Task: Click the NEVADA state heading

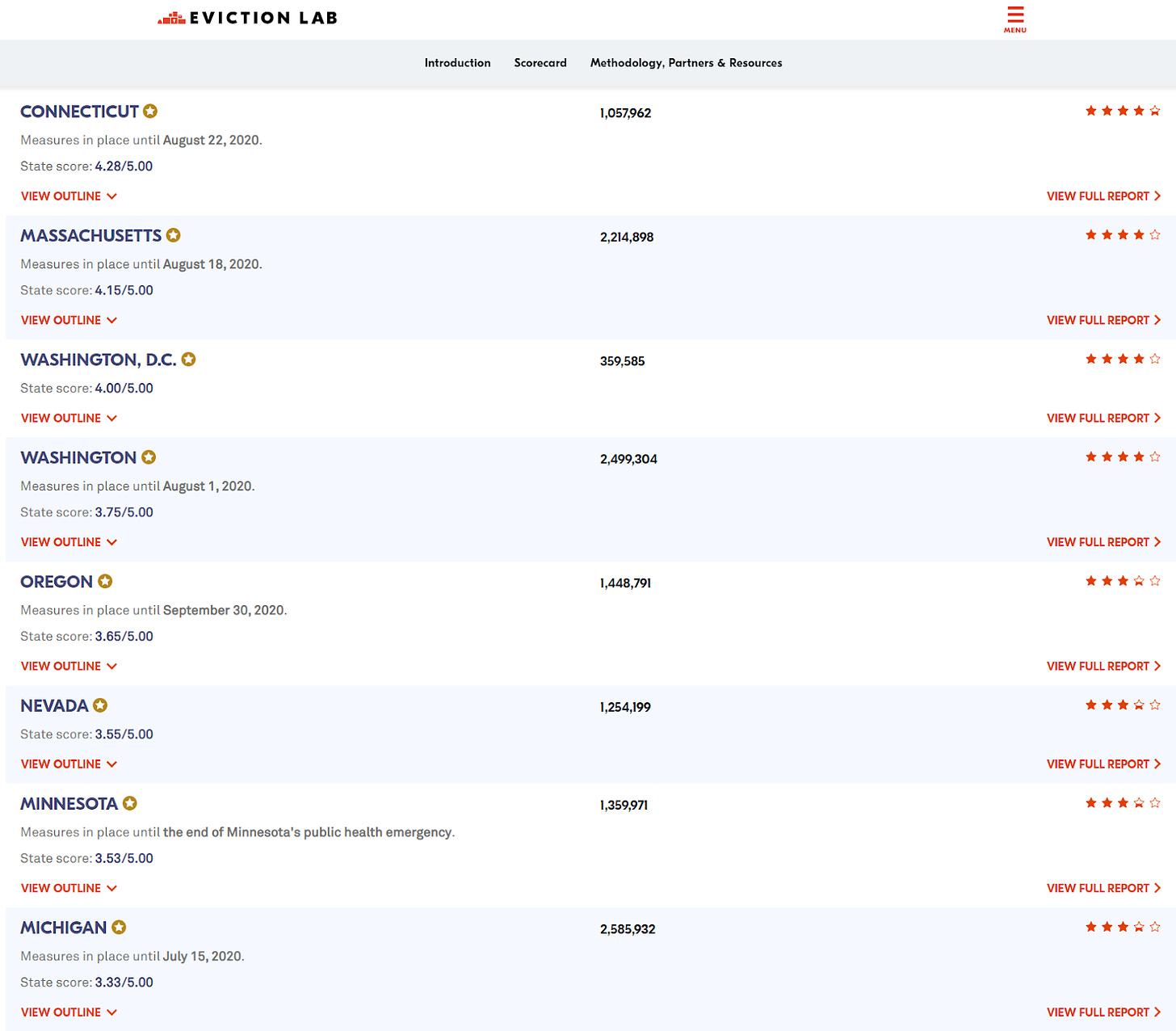Action: pos(54,705)
